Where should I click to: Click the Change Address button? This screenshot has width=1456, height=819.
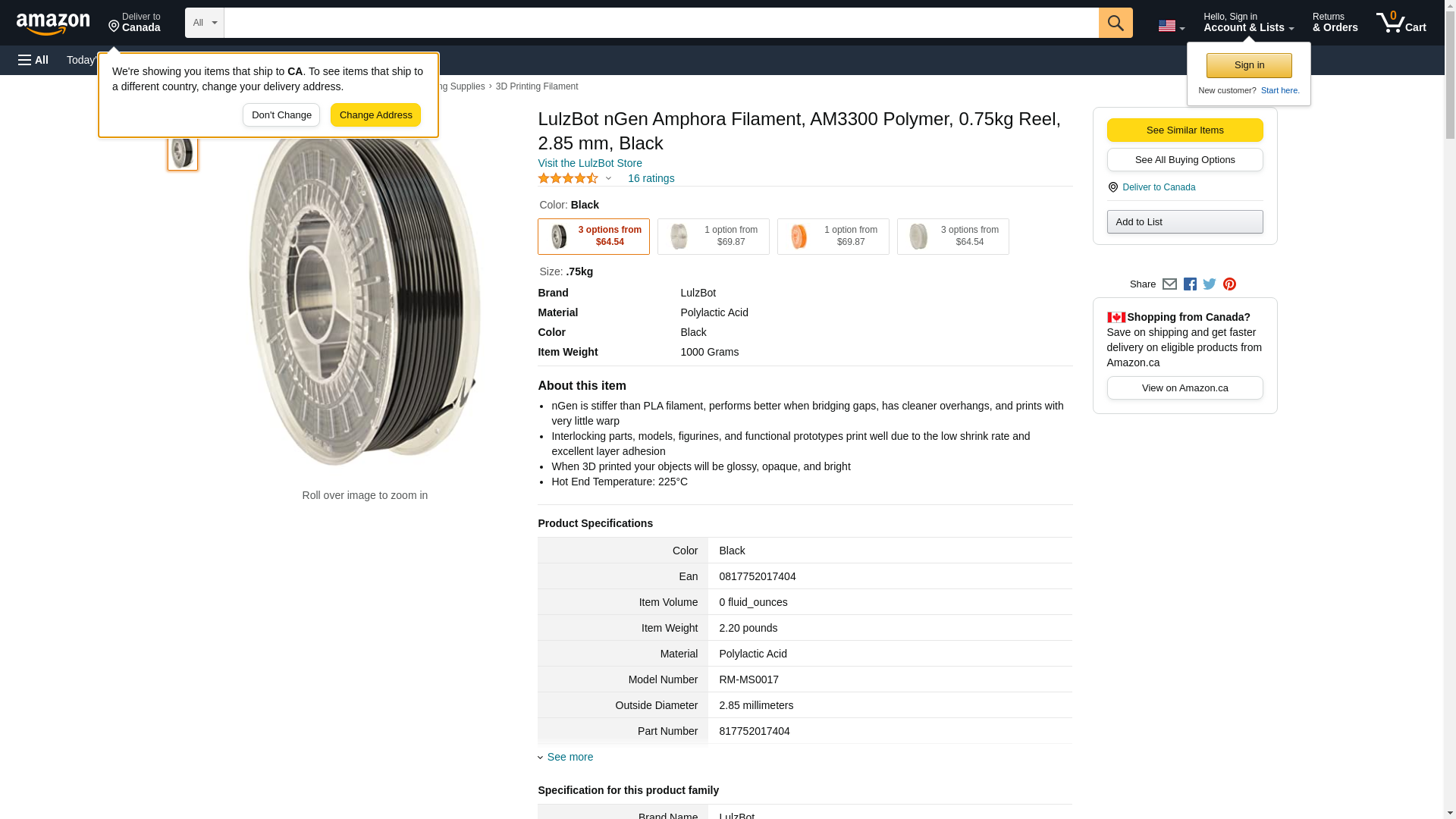(x=375, y=115)
